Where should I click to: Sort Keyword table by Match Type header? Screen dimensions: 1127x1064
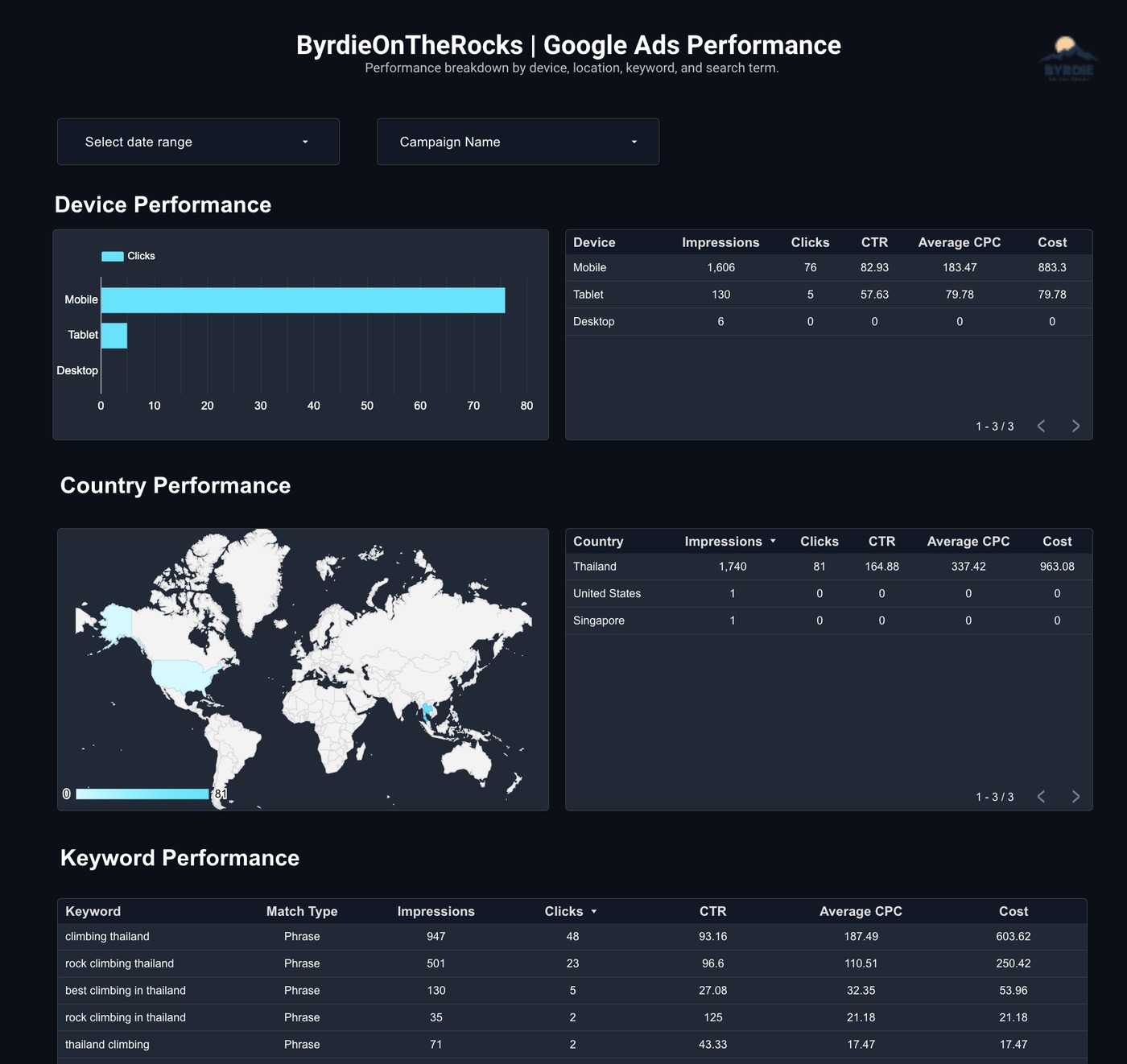tap(302, 911)
